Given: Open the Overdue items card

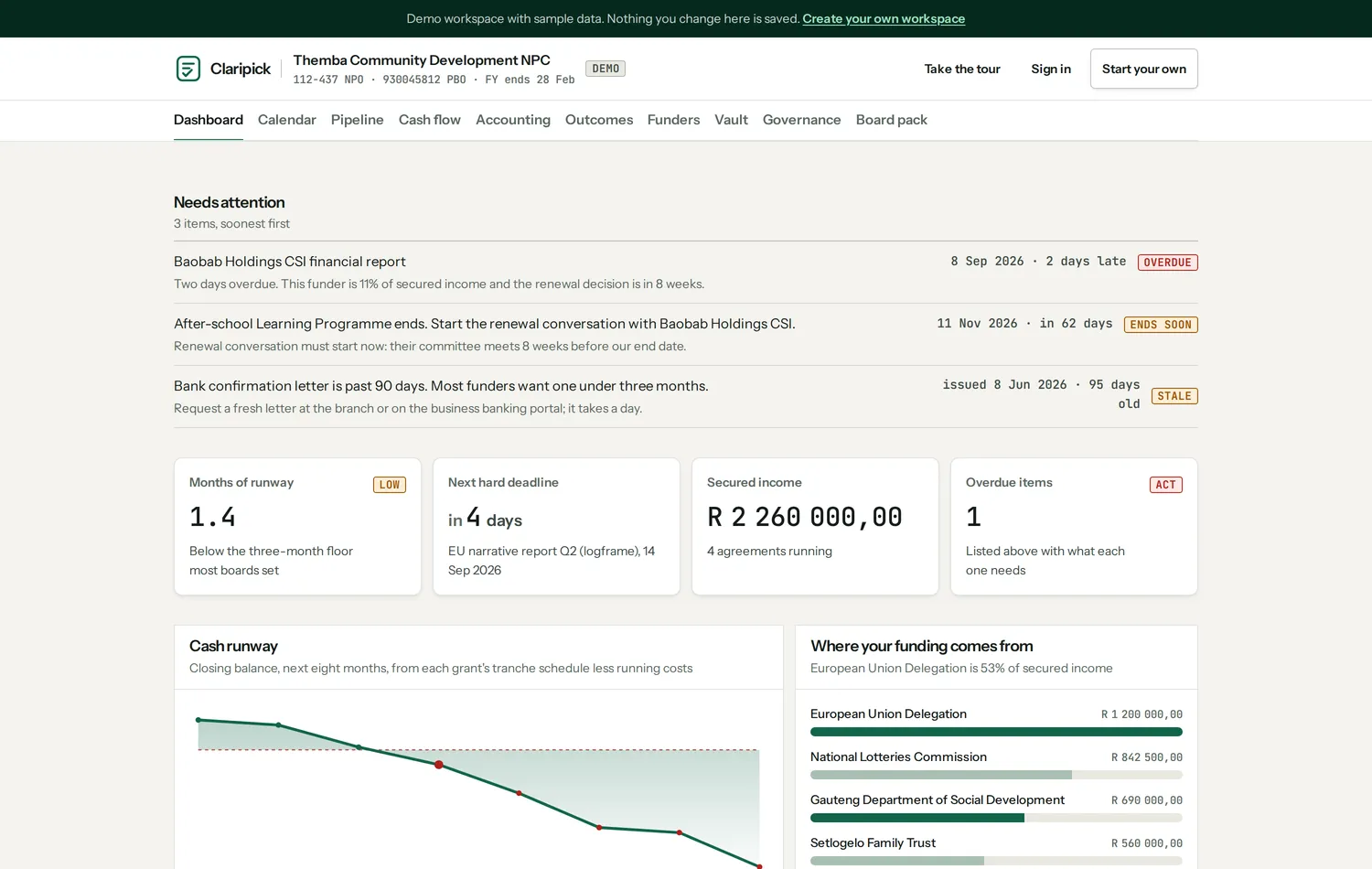Looking at the screenshot, I should [1074, 527].
